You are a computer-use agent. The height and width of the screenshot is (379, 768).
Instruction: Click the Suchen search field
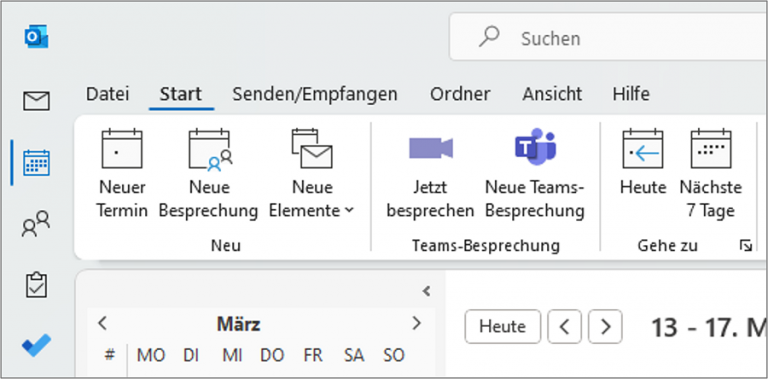click(x=608, y=37)
